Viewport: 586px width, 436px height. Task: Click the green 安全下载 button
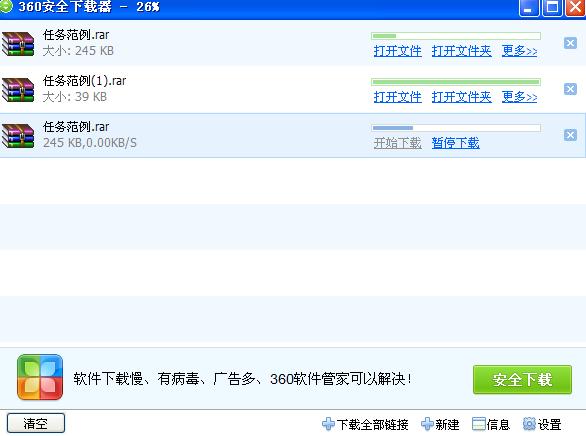coord(522,380)
